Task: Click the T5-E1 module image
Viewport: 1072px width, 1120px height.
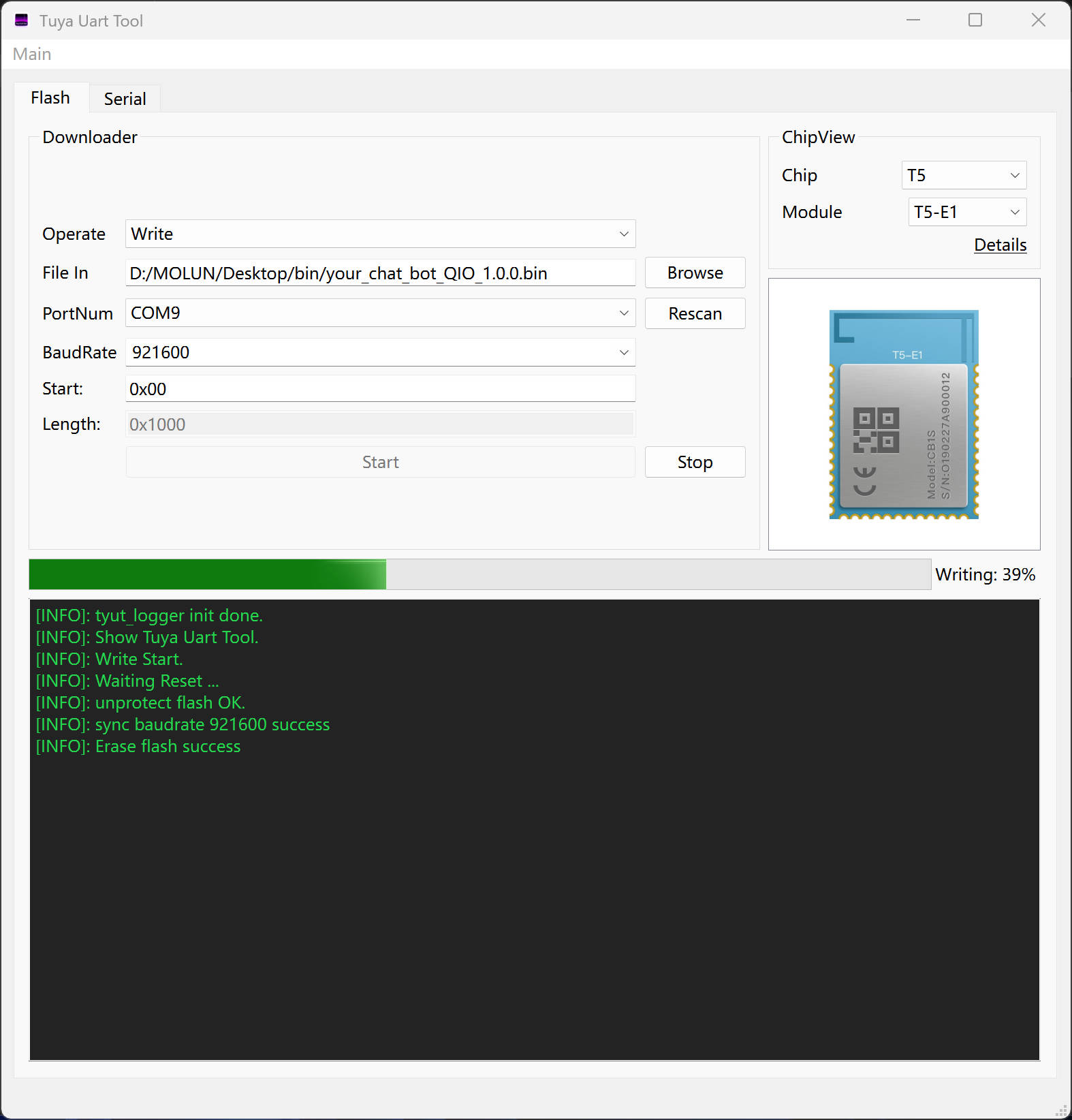Action: tap(904, 414)
